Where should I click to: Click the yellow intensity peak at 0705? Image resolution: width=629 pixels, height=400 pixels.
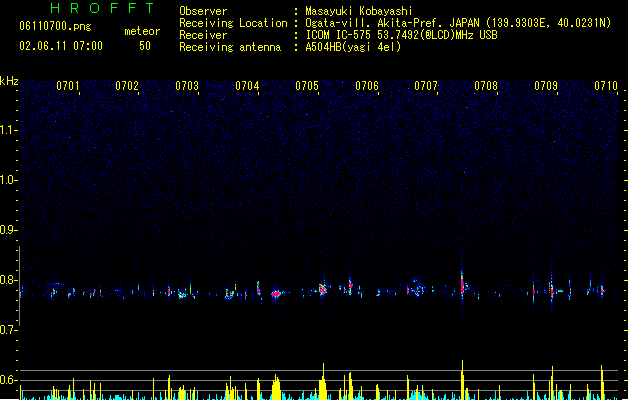pos(323,381)
